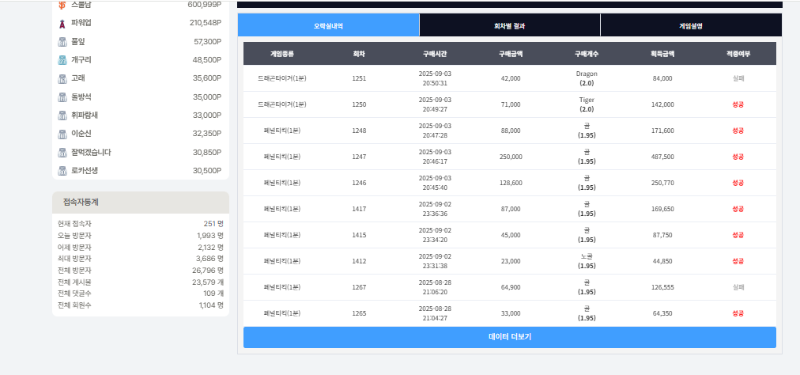This screenshot has width=800, height=375.
Task: Click the avatar icon next to 잘먹겠습니다
Action: (62, 152)
